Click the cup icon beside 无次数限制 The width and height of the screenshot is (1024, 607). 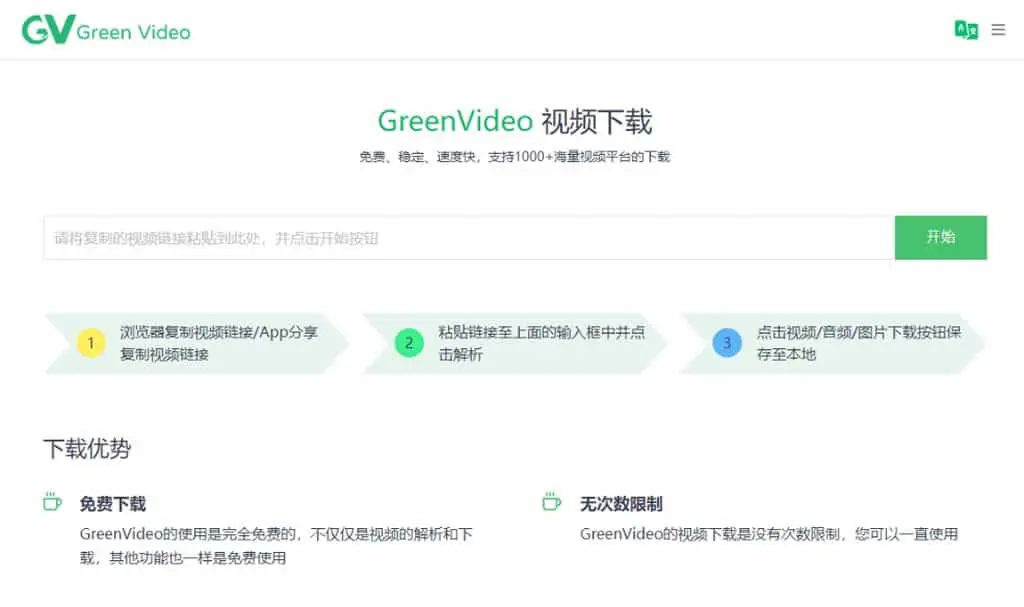click(x=552, y=501)
